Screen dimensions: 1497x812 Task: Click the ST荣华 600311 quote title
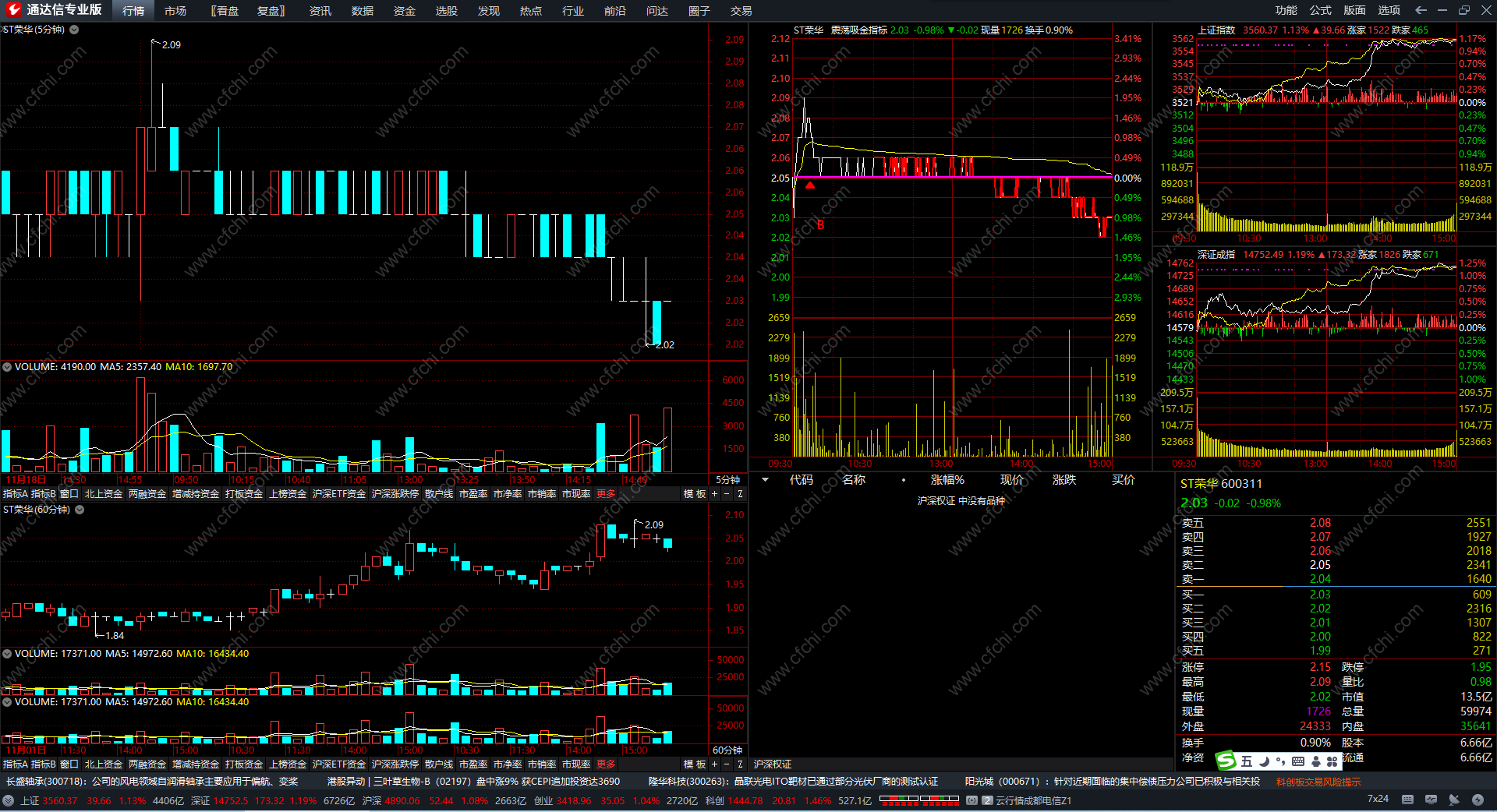[x=1221, y=484]
